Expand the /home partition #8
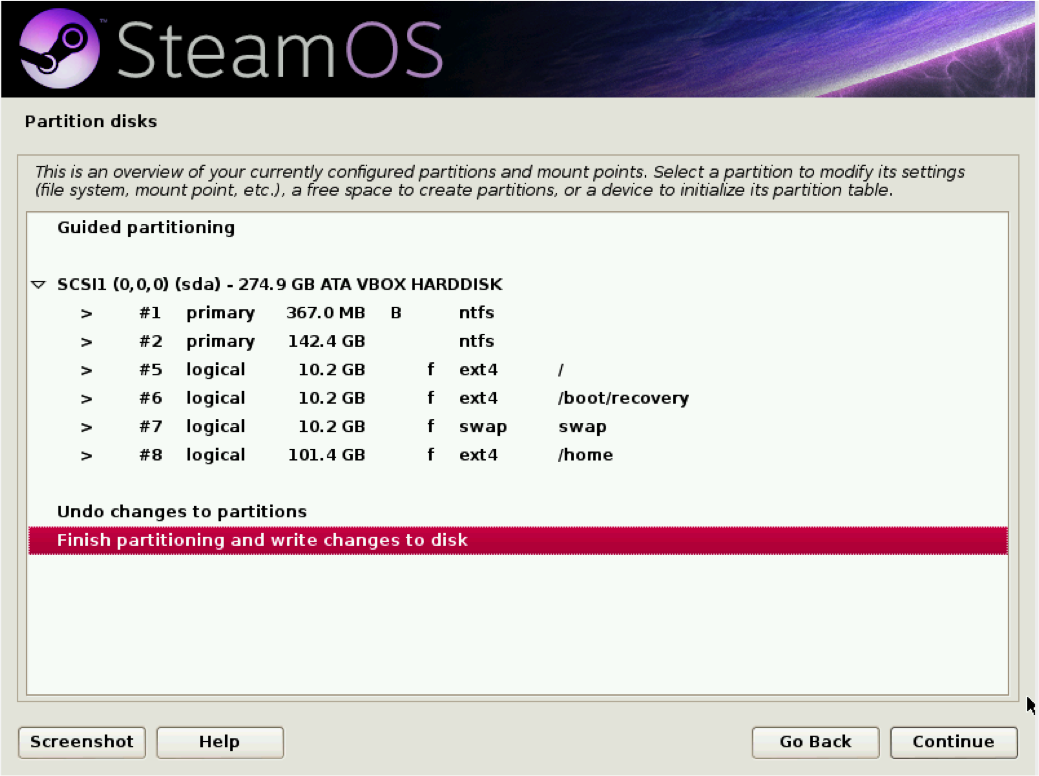The width and height of the screenshot is (1039, 776). (x=86, y=454)
